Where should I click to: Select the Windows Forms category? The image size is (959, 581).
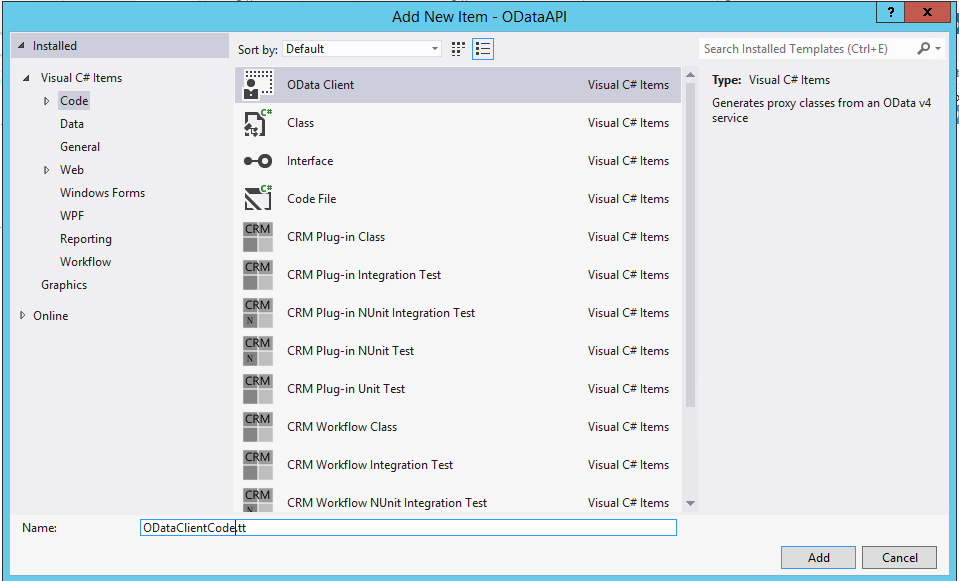102,193
